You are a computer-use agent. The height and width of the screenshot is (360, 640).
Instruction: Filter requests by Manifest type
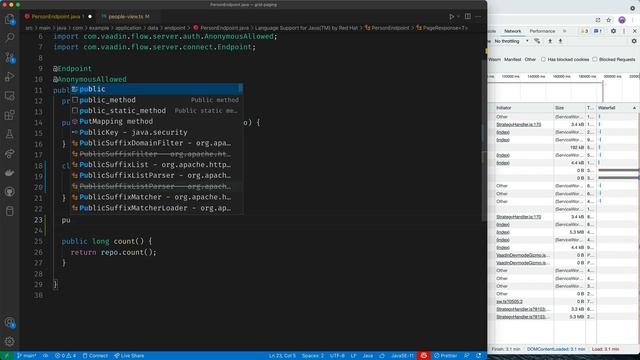pos(512,60)
